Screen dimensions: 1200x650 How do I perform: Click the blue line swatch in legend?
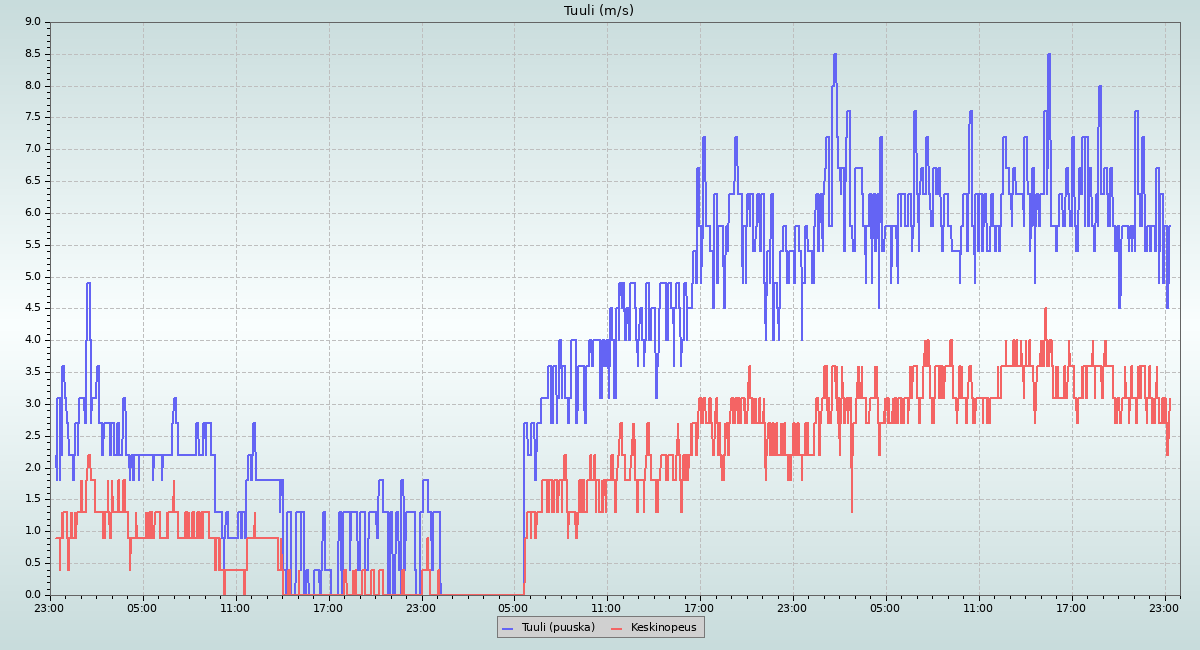pyautogui.click(x=507, y=627)
